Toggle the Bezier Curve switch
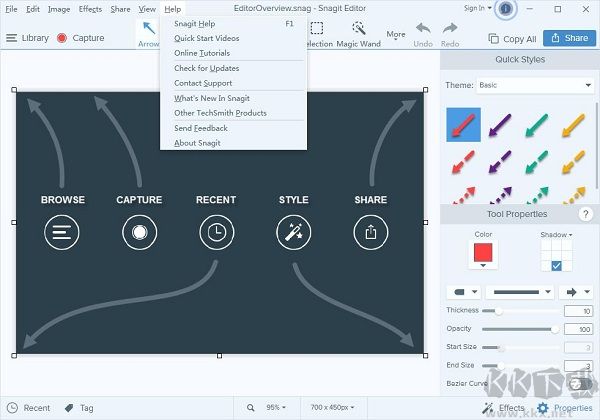The width and height of the screenshot is (600, 420). (x=580, y=384)
